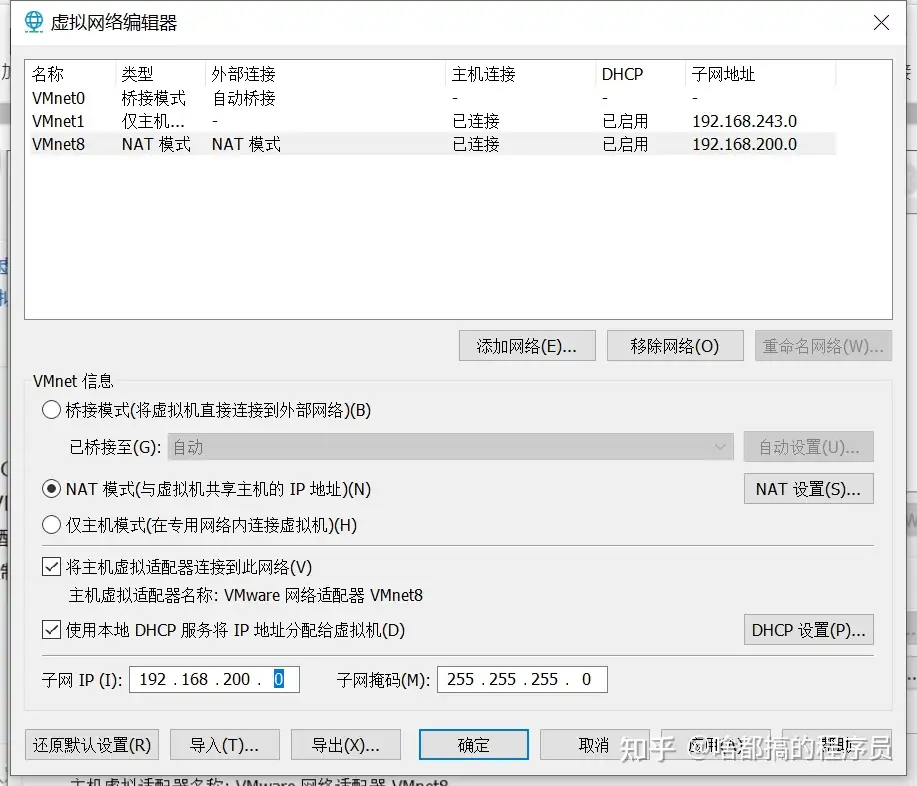Screen dimensions: 917x786
Task: Click 自动设置(U)... button
Action: (809, 447)
